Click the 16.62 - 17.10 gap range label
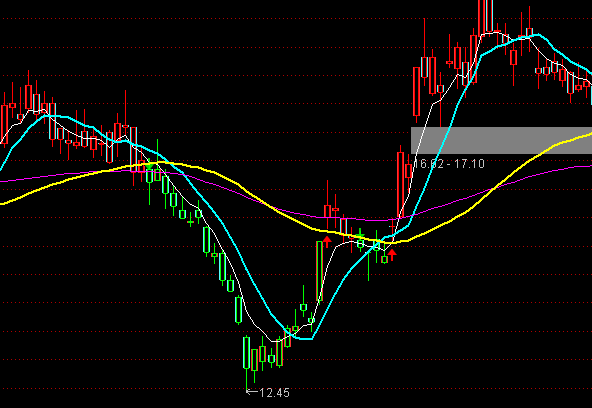 click(449, 163)
